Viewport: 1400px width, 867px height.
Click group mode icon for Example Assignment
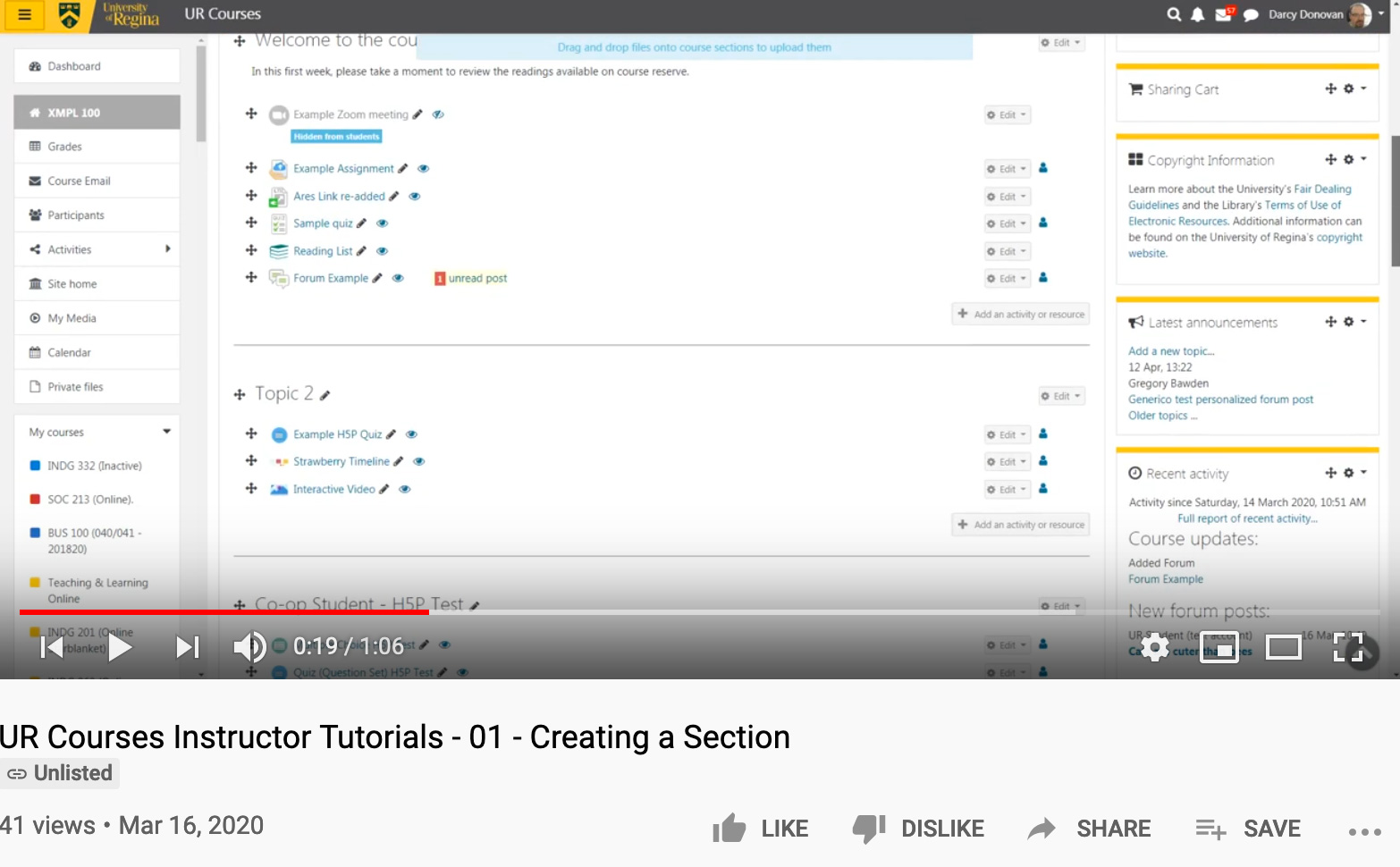[1043, 168]
